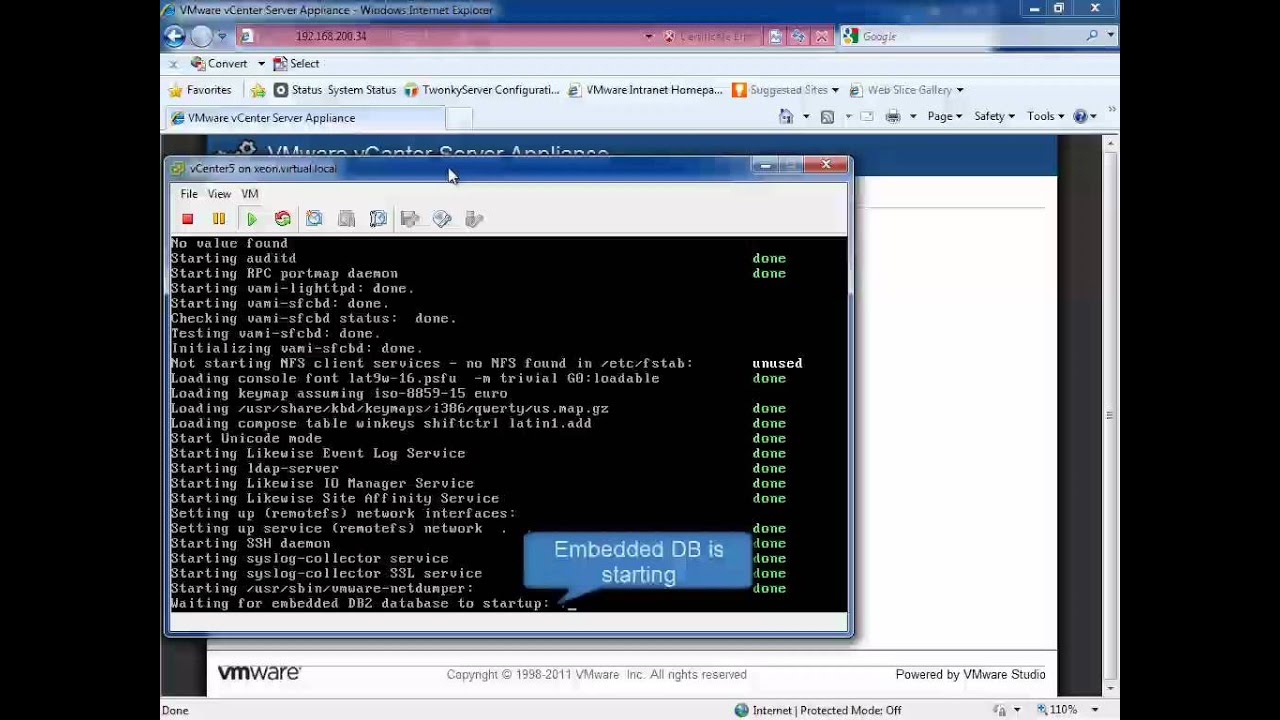Open the Page menu
This screenshot has height=720, width=1280.
pyautogui.click(x=945, y=117)
